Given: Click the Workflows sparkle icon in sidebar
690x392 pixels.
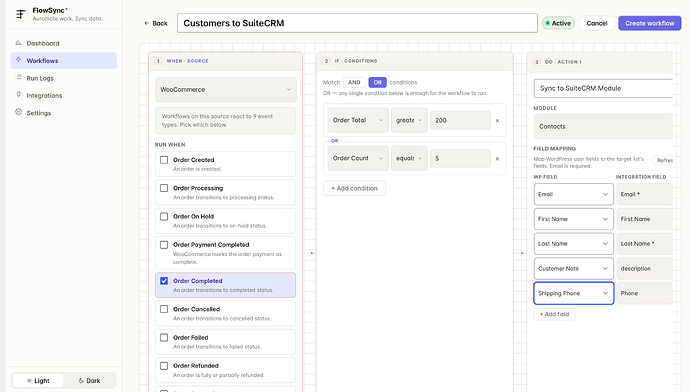Looking at the screenshot, I should click(x=18, y=60).
